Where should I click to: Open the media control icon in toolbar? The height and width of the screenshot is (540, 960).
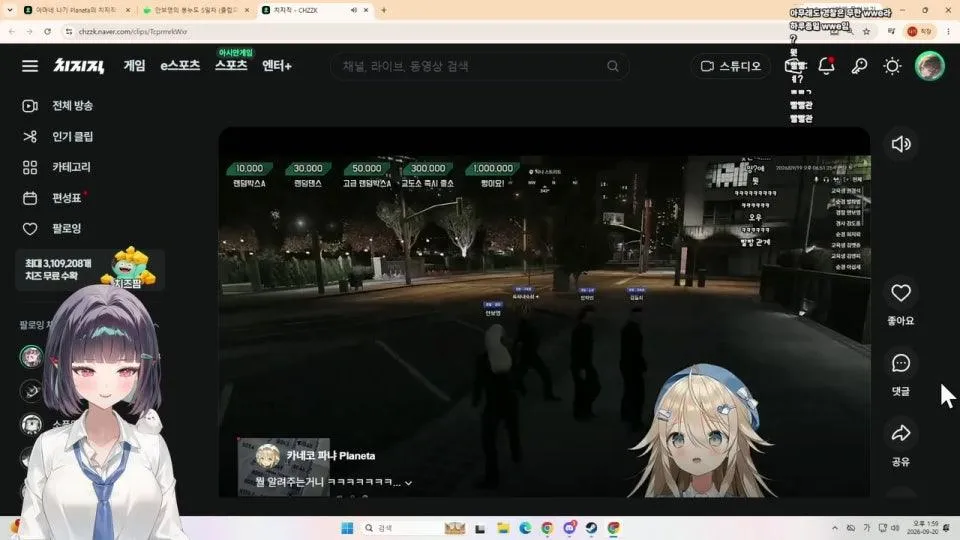(891, 31)
